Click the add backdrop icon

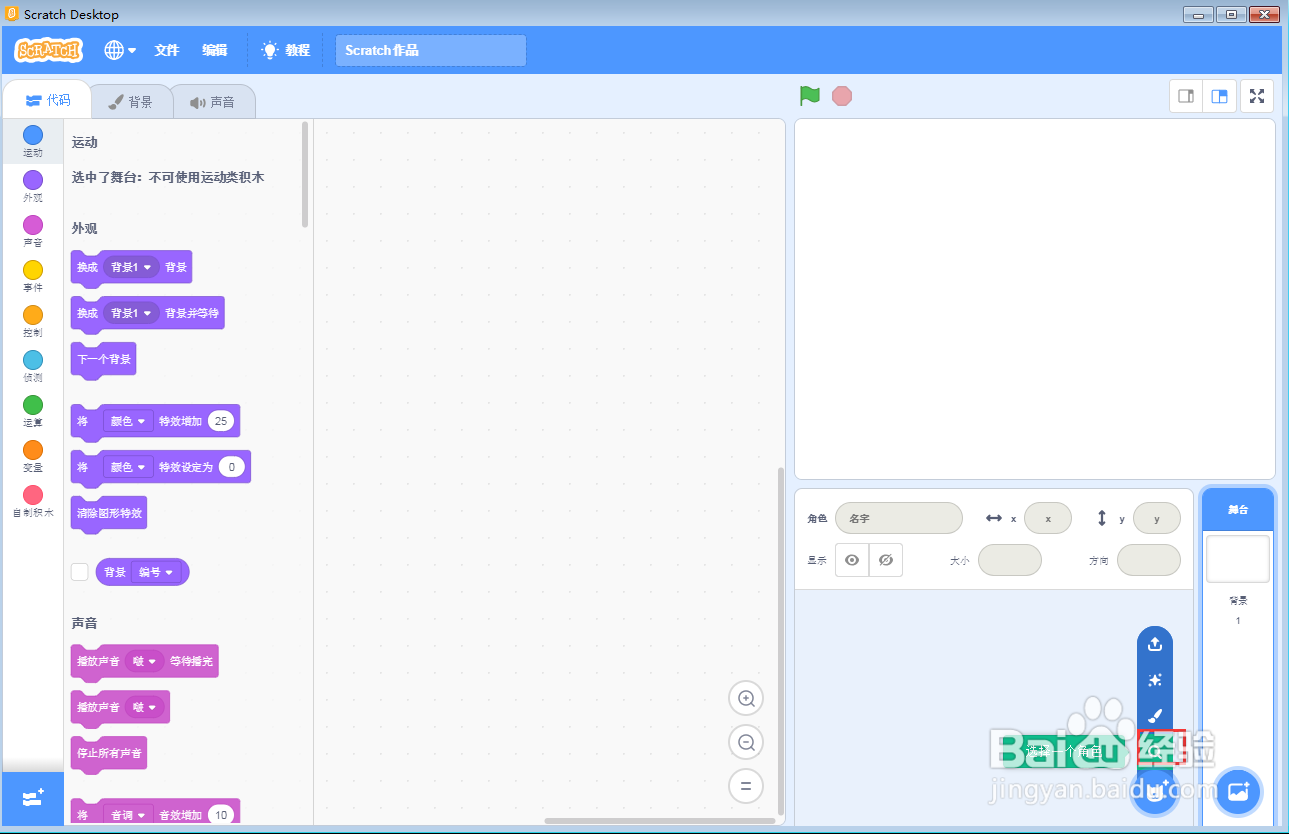click(1238, 791)
